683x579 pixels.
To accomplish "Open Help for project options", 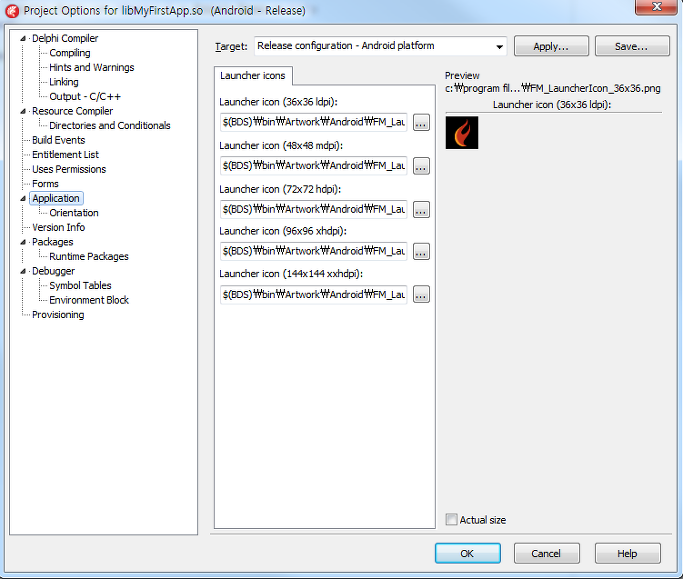I will pos(627,553).
